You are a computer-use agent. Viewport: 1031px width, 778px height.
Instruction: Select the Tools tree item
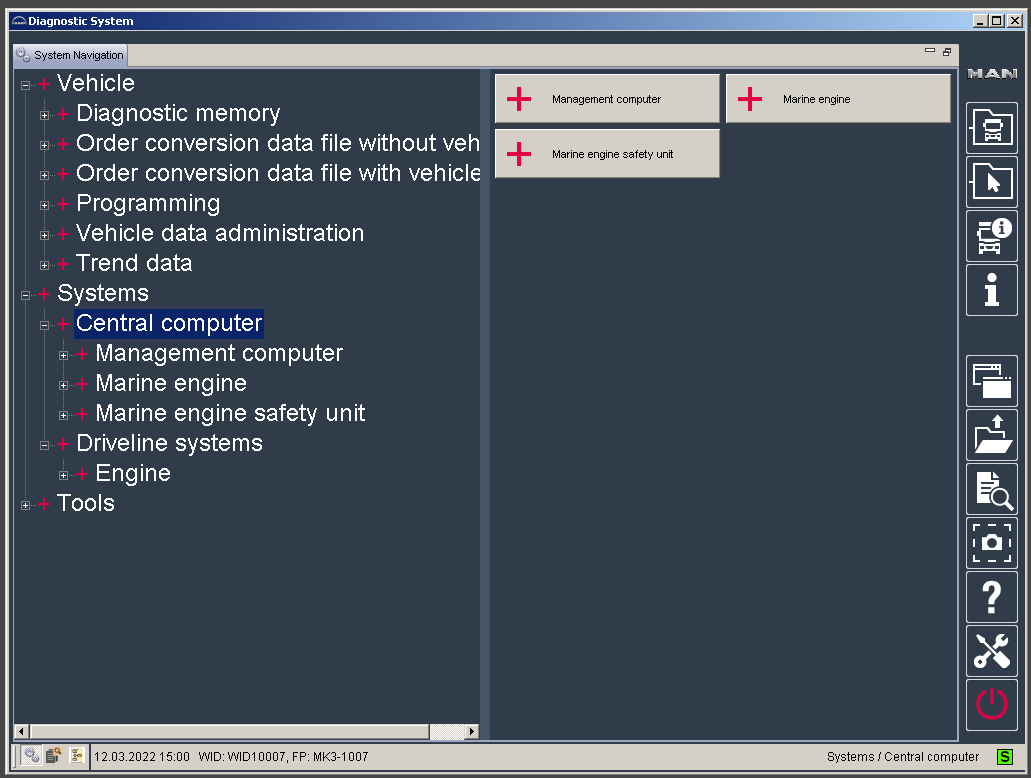tap(85, 503)
